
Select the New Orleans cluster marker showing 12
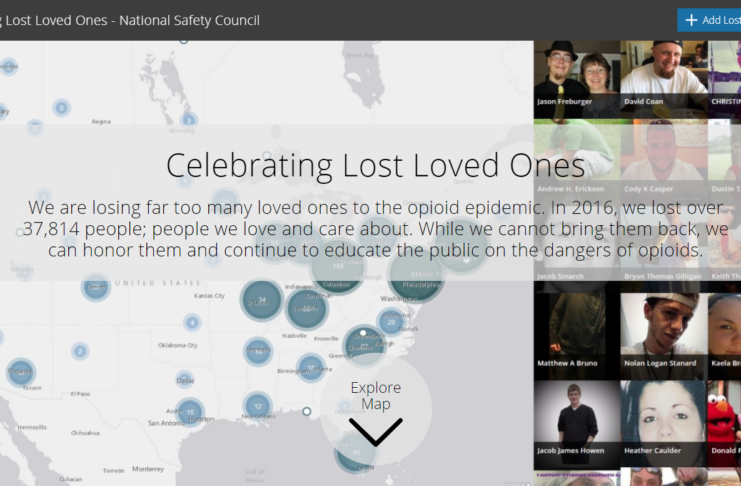point(258,406)
